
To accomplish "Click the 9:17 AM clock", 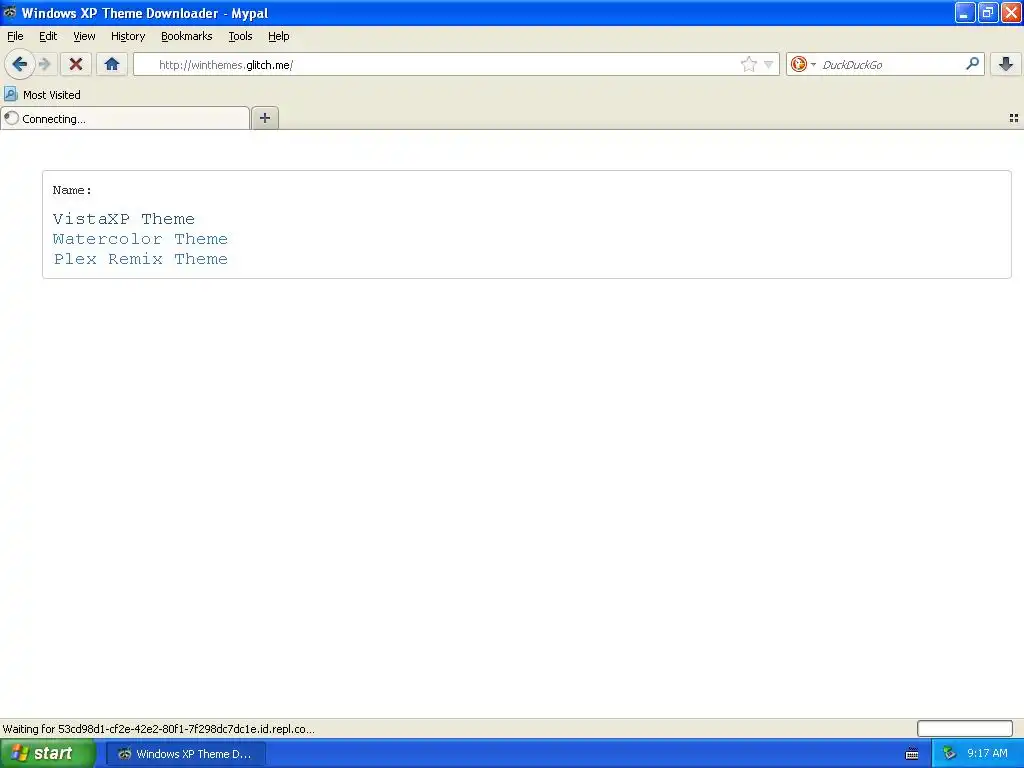I will click(x=987, y=754).
